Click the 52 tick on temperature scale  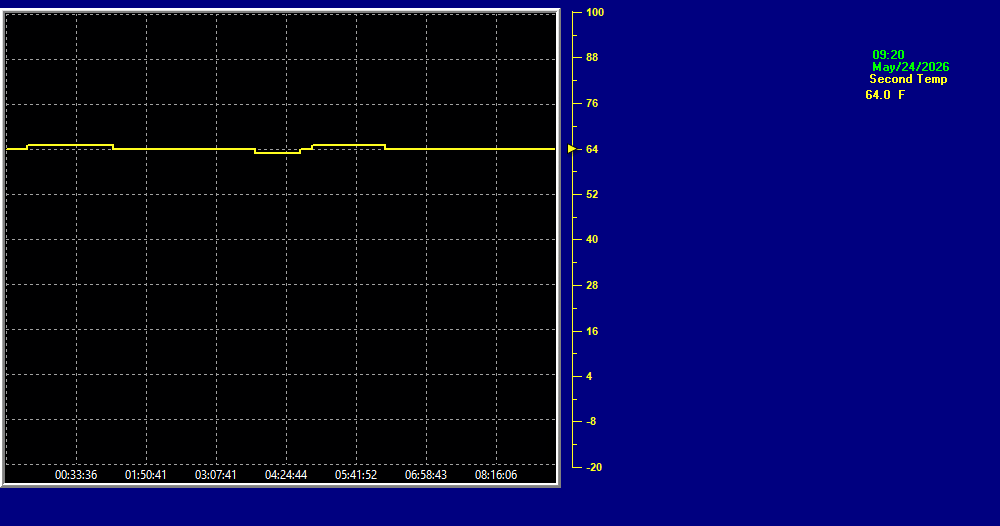(592, 194)
